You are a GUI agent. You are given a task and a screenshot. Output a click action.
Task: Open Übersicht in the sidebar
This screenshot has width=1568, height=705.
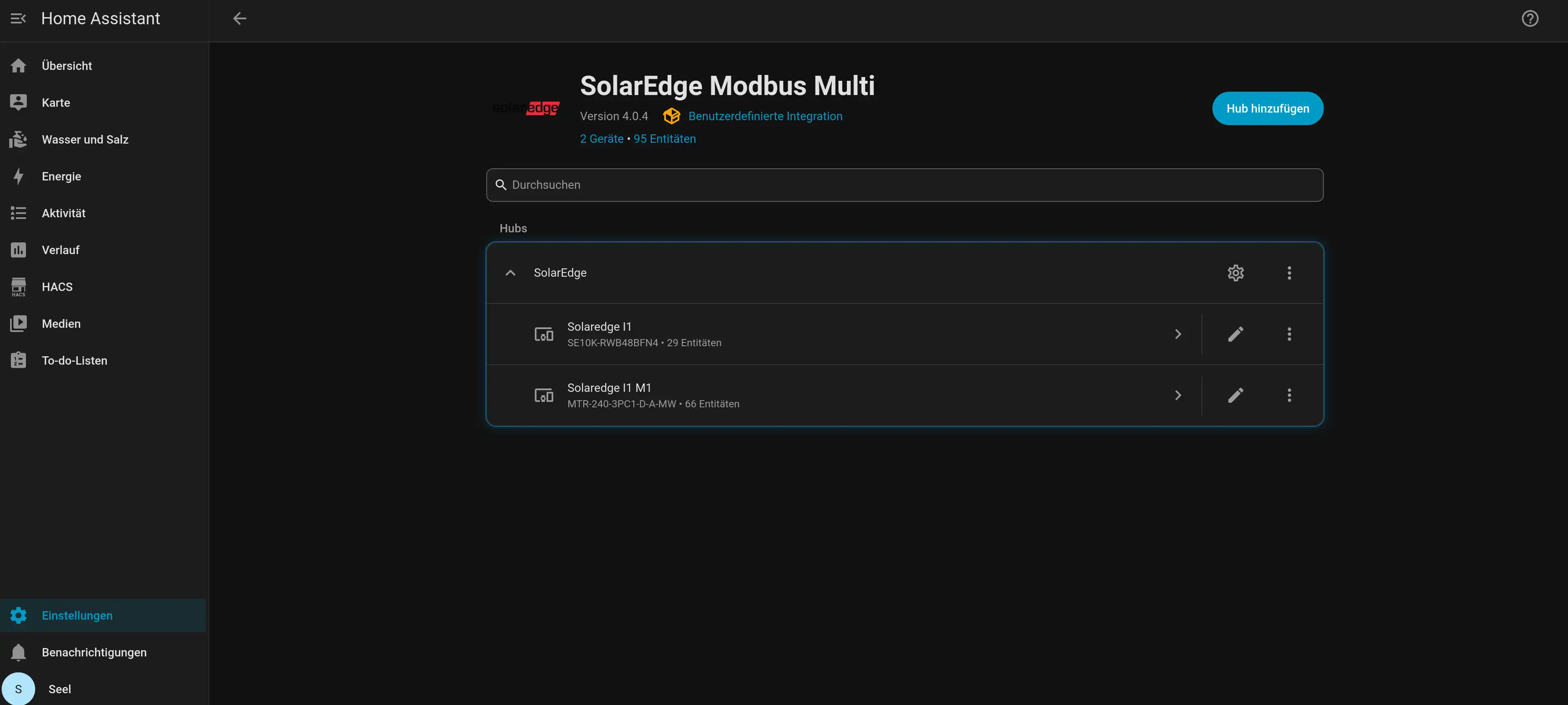click(x=103, y=66)
